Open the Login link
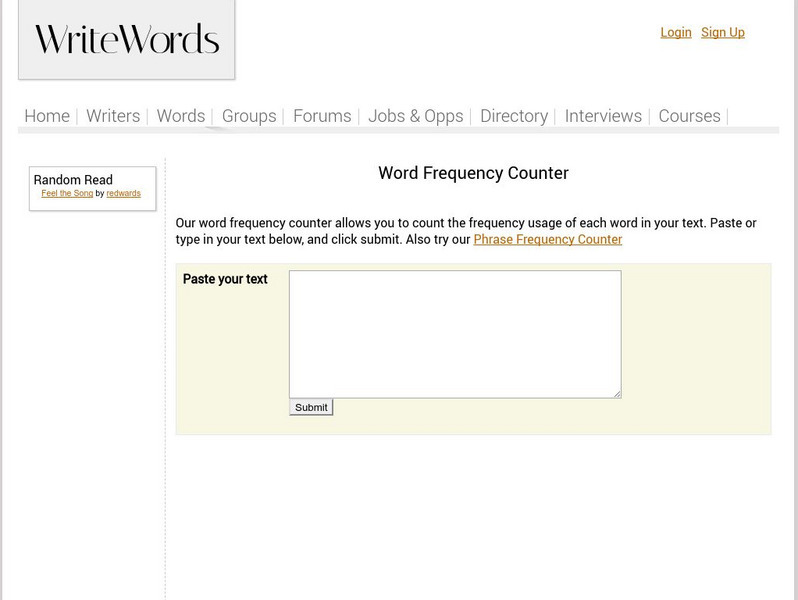The height and width of the screenshot is (600, 798). point(675,32)
